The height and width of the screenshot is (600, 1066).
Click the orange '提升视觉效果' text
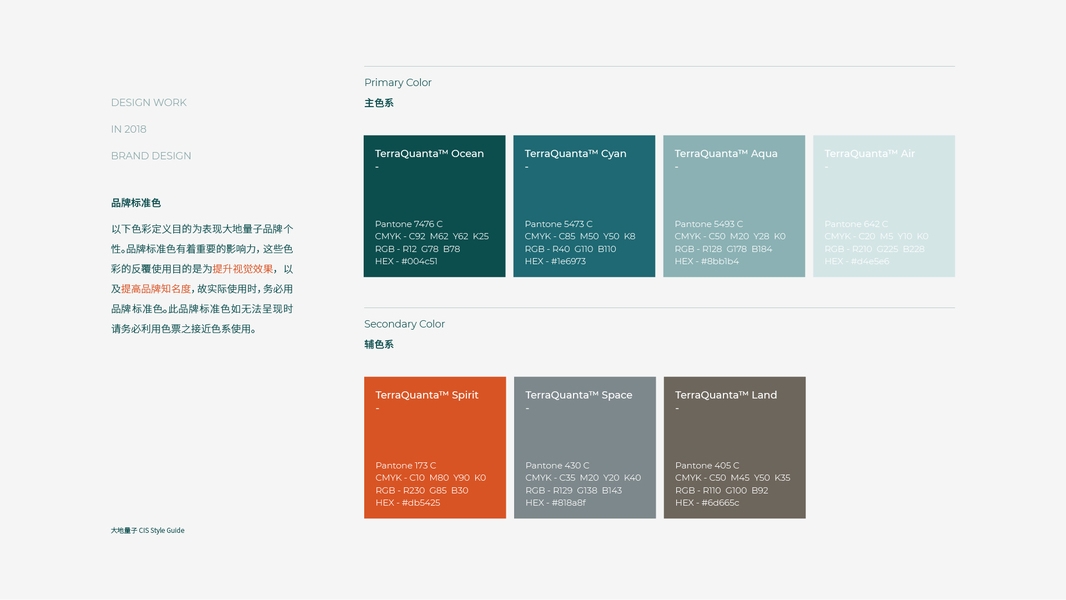coord(243,268)
